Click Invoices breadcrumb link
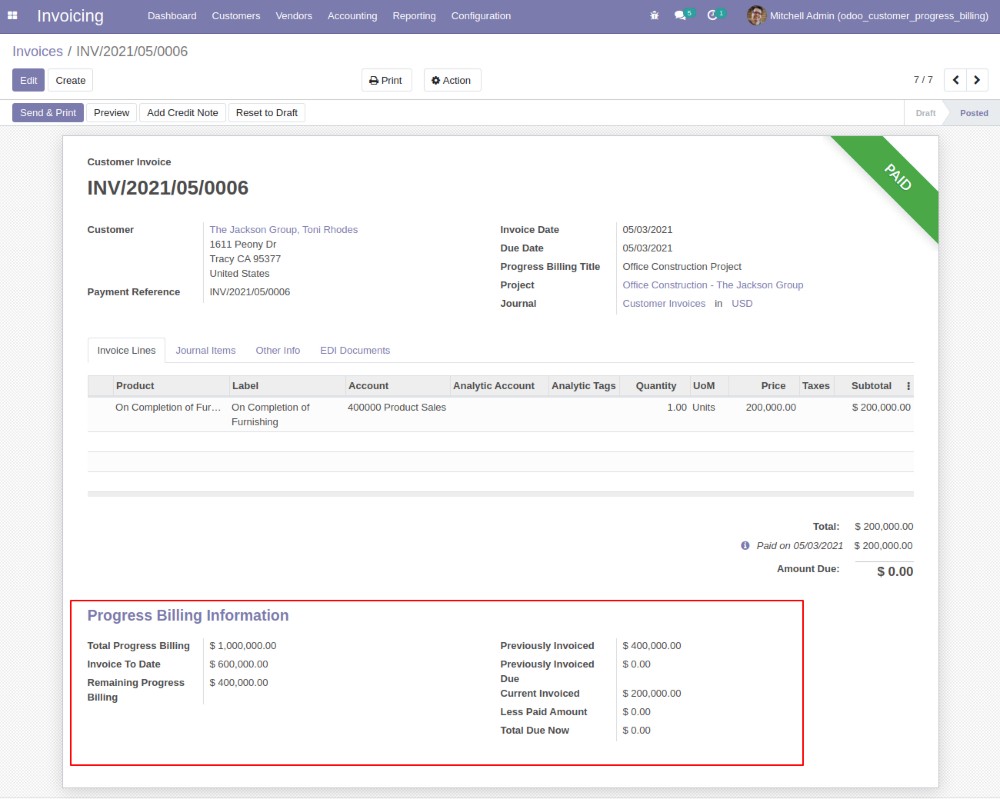This screenshot has height=799, width=1000. (x=37, y=51)
